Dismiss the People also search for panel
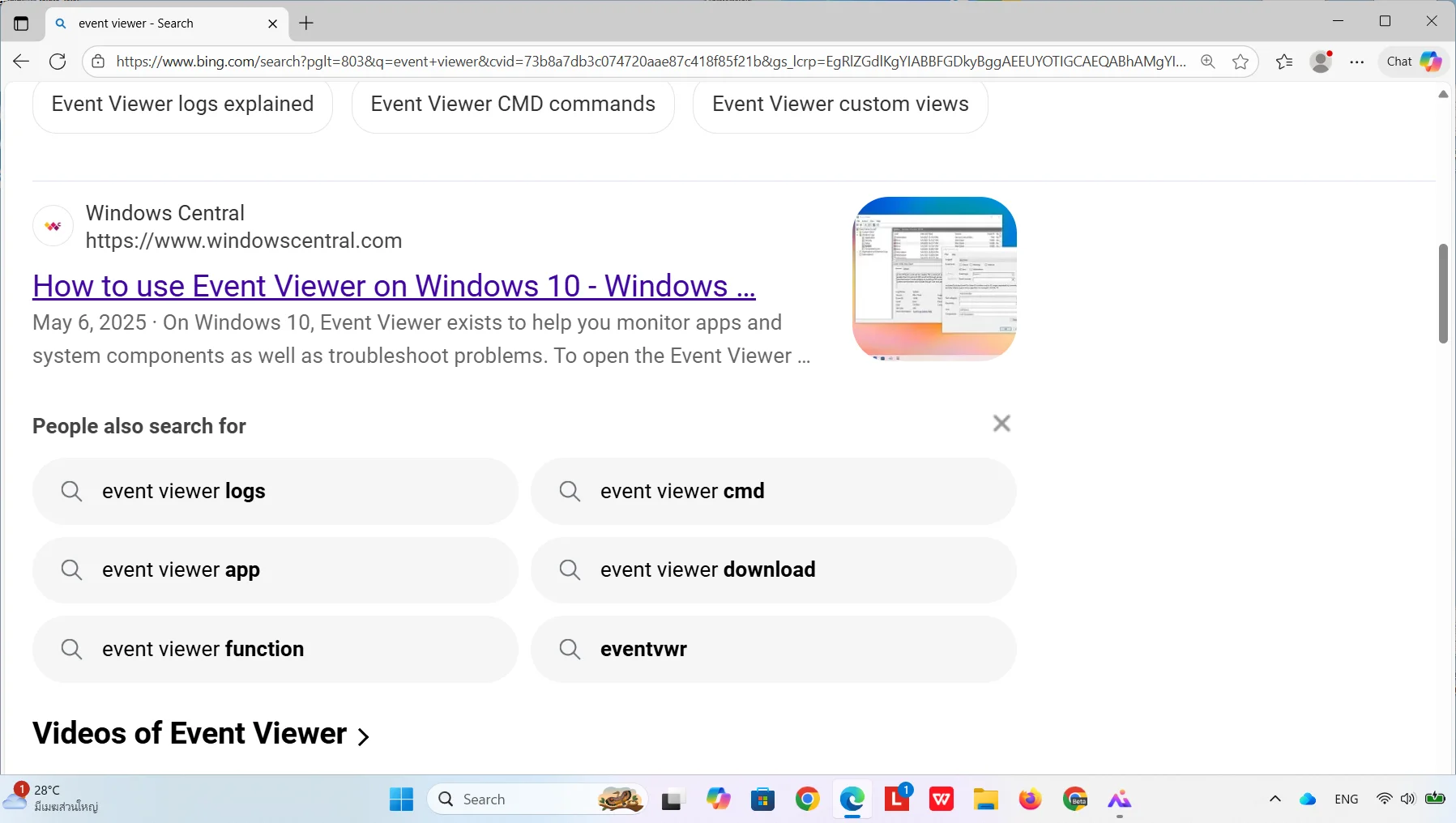The height and width of the screenshot is (823, 1456). 1001,422
